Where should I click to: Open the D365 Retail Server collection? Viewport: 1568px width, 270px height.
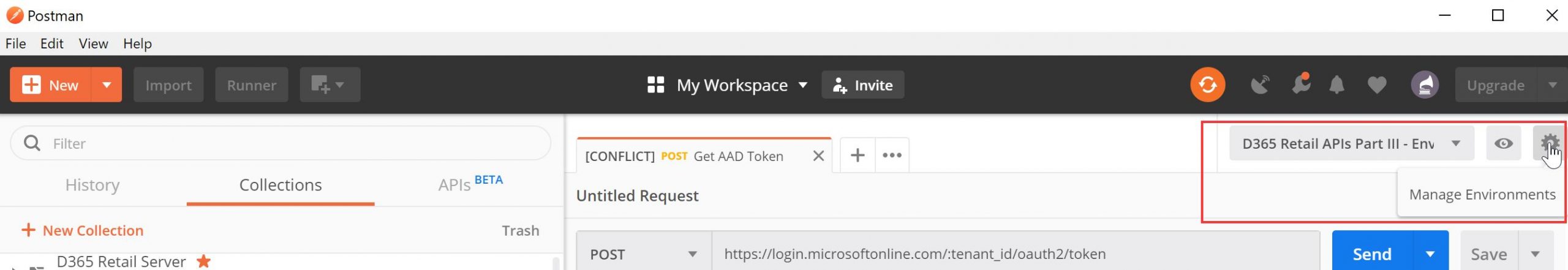pyautogui.click(x=121, y=261)
